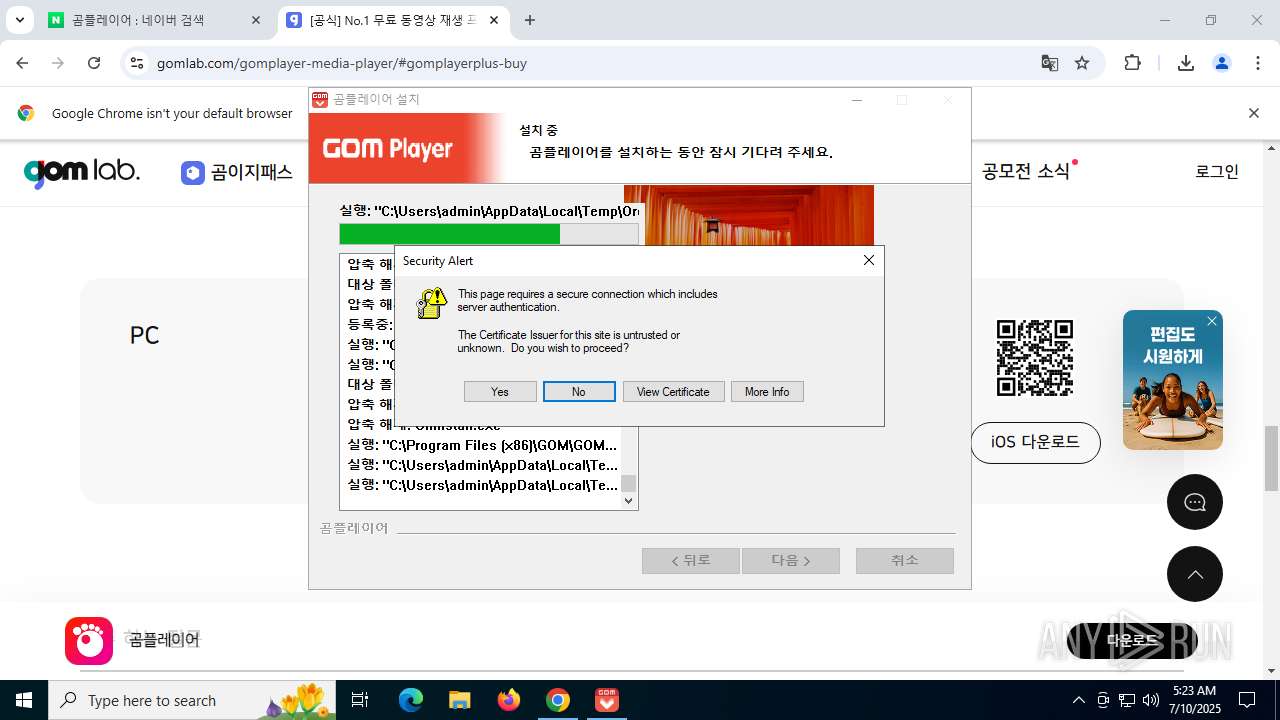Image resolution: width=1280 pixels, height=720 pixels.
Task: Switch to the Naver search tab
Action: click(x=155, y=20)
